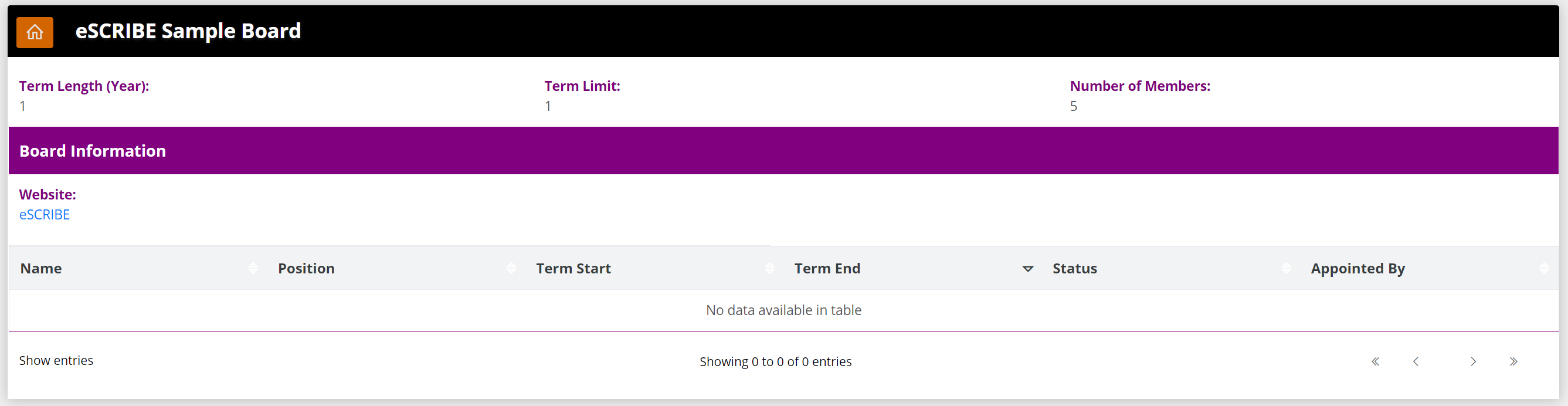1568x406 pixels.
Task: Click the sort arrows in Status column
Action: click(1285, 269)
